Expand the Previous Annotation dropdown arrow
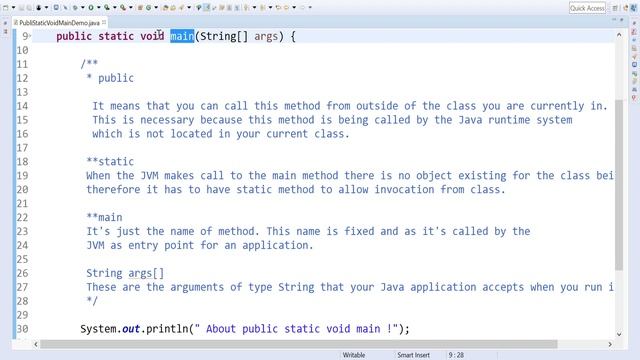This screenshot has width=640, height=360. click(x=270, y=8)
